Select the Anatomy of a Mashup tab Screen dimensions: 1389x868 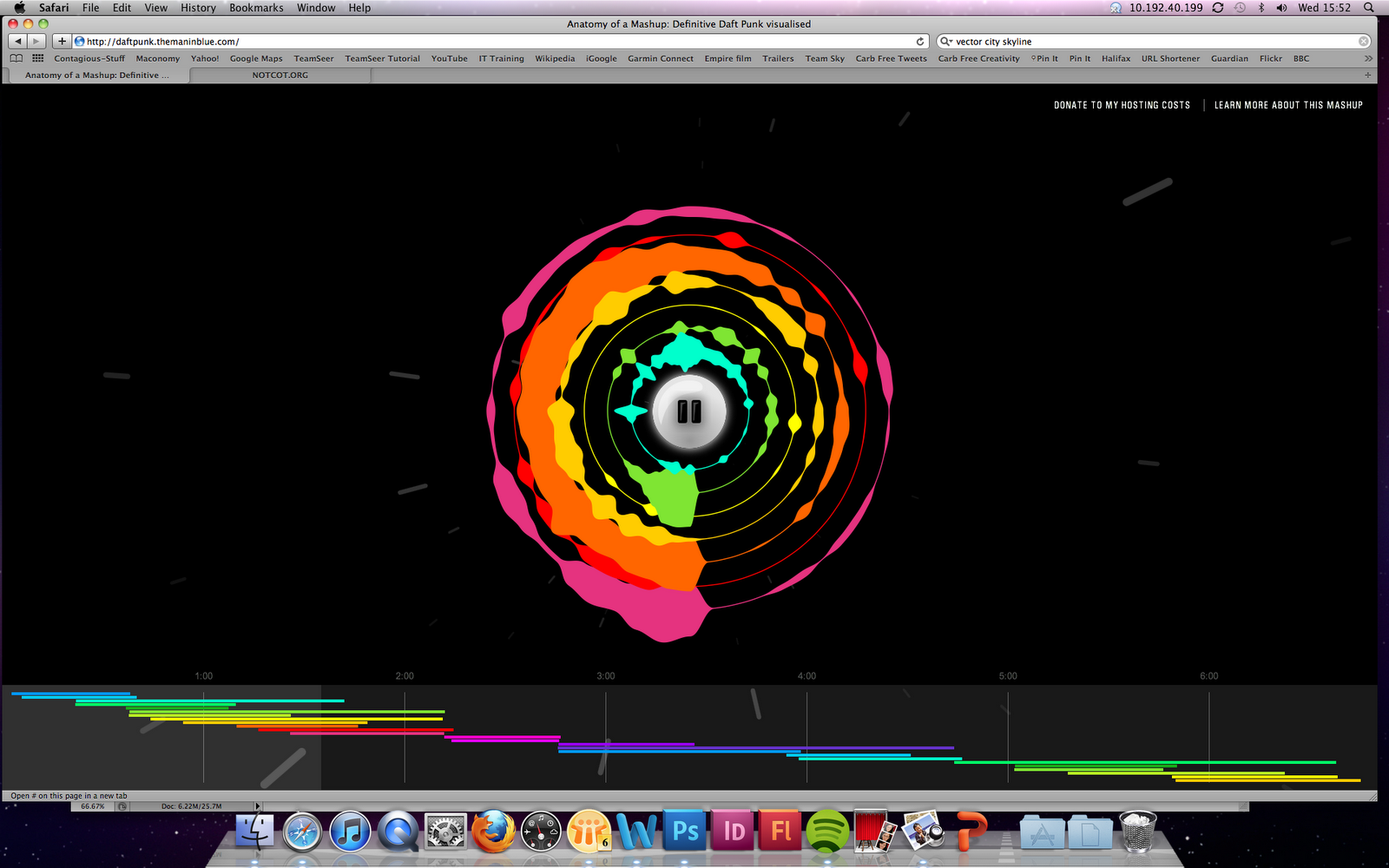pyautogui.click(x=97, y=76)
